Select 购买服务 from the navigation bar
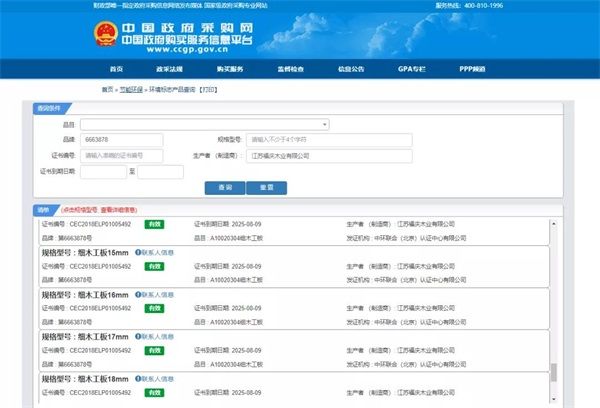Viewport: 600px width, 408px height. 229,70
